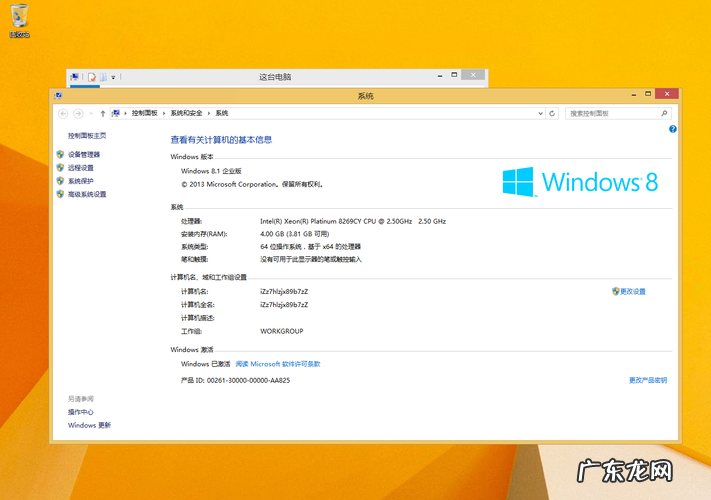This screenshot has width=711, height=500.
Task: Maximize the 这台电脑 window
Action: pyautogui.click(x=454, y=75)
